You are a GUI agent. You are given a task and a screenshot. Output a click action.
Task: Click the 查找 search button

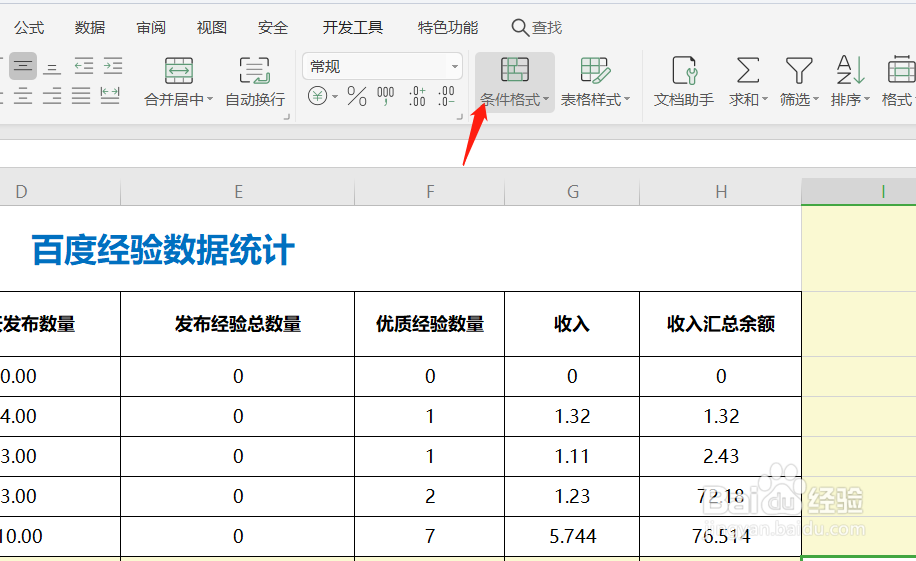(536, 27)
